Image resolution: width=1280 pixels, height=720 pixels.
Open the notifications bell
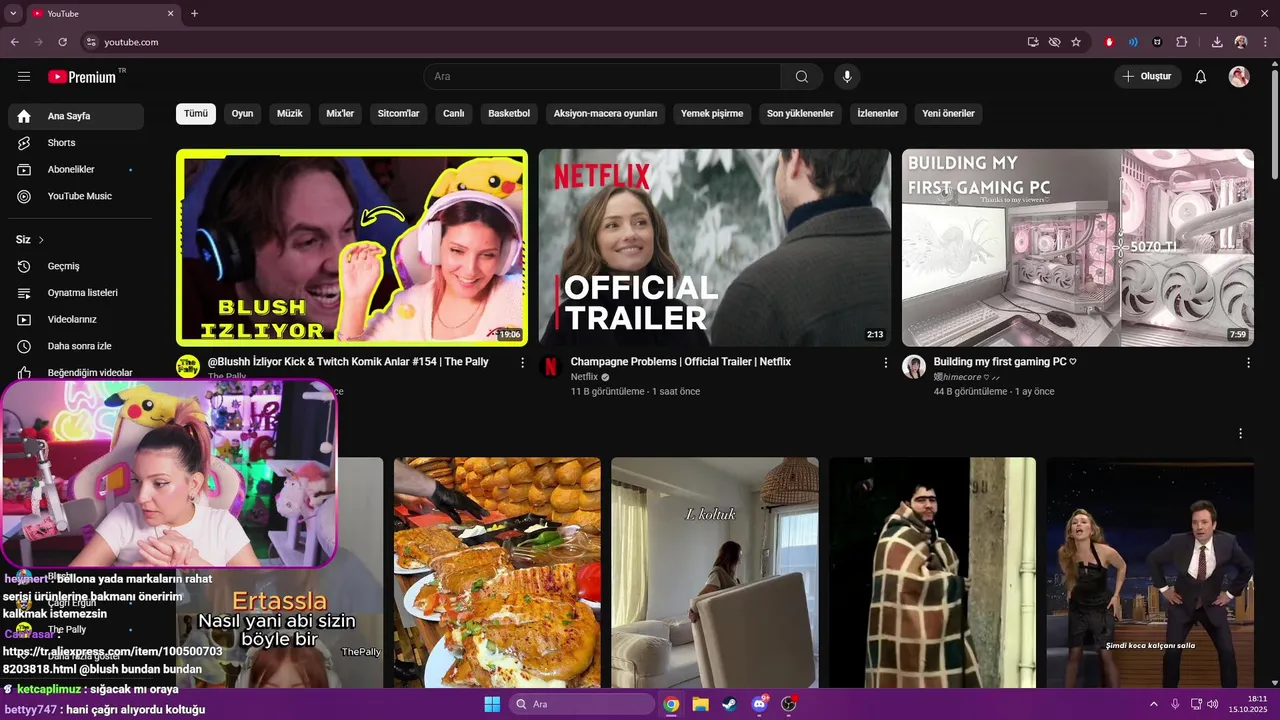click(x=1201, y=77)
